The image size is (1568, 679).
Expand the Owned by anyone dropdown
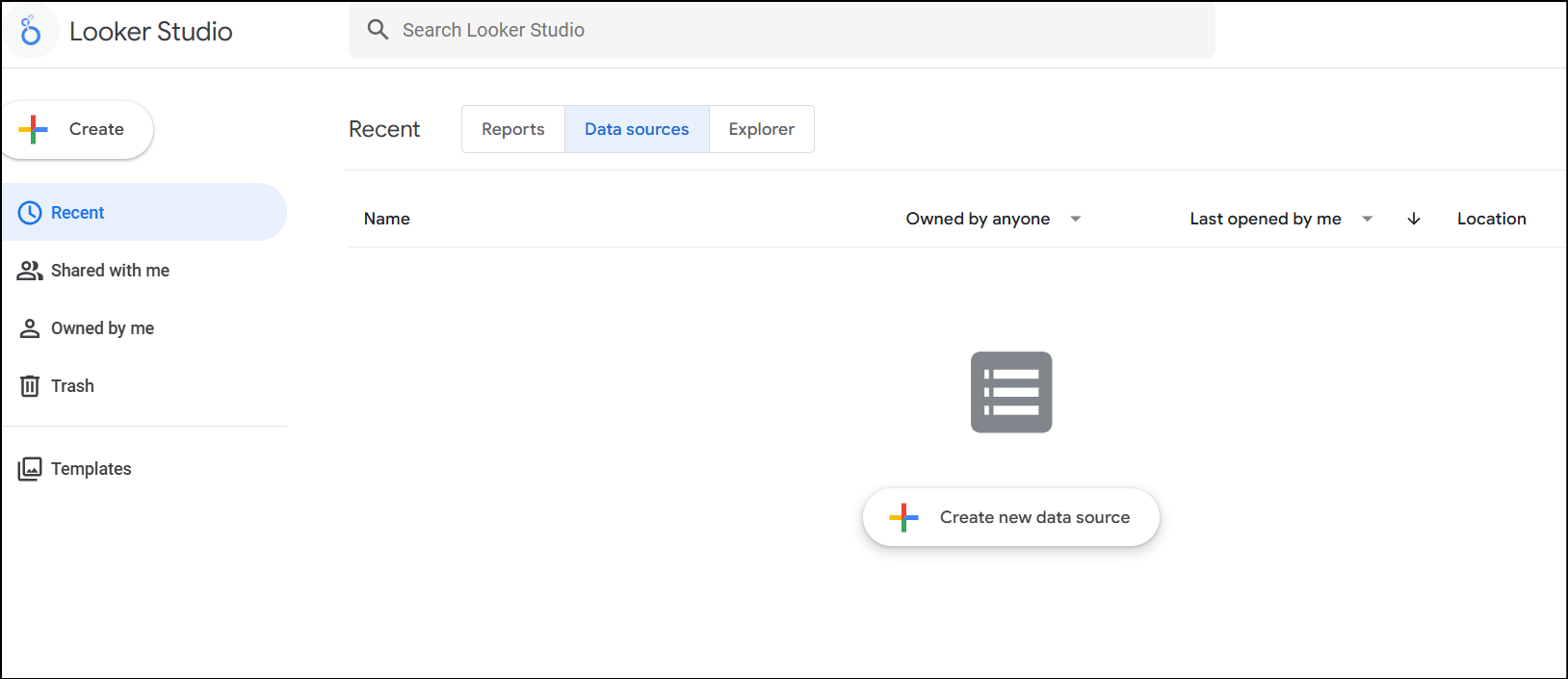(994, 219)
